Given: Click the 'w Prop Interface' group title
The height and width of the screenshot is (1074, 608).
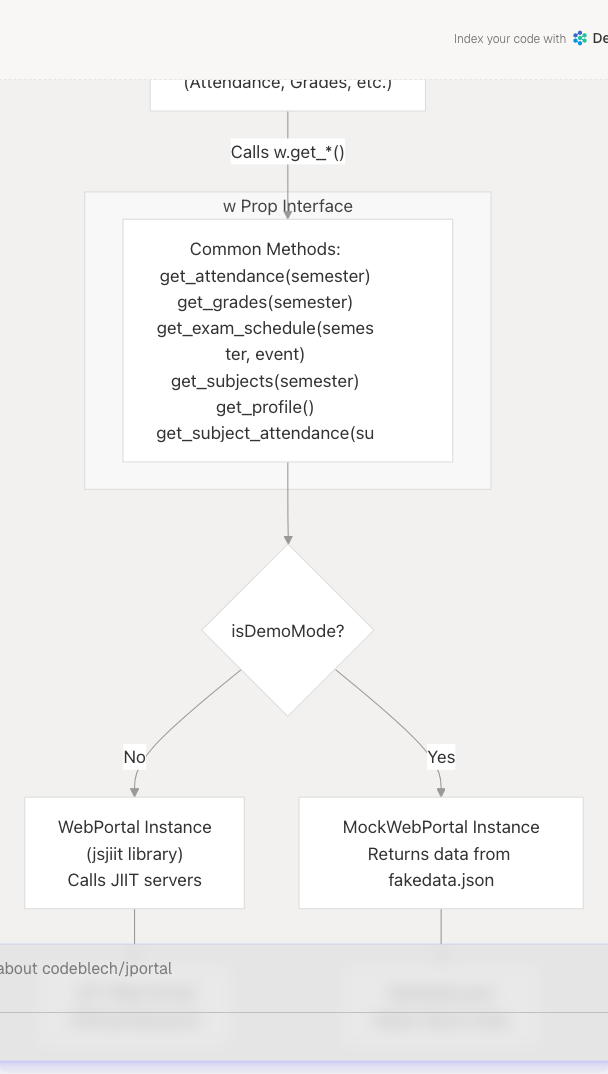Looking at the screenshot, I should (288, 206).
